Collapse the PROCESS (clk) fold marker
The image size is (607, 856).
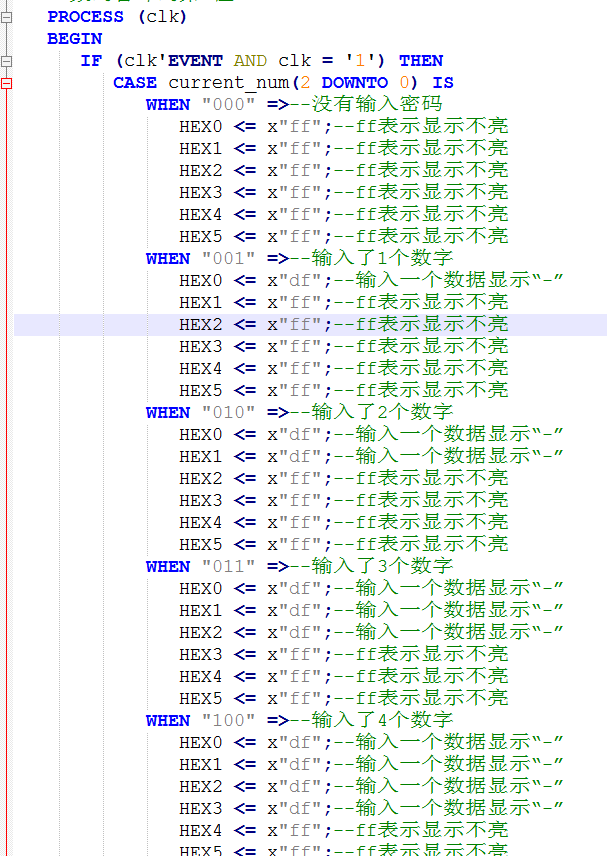tap(7, 17)
